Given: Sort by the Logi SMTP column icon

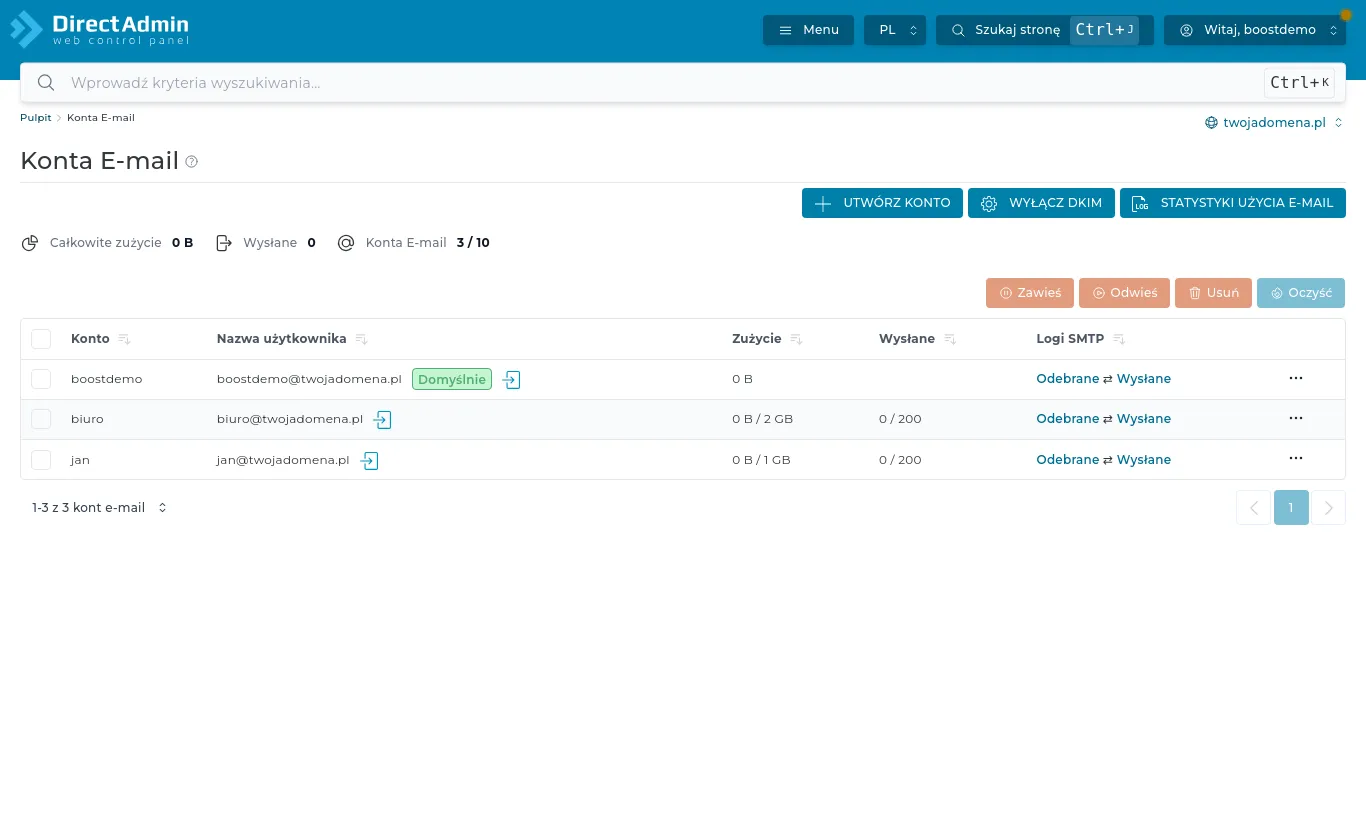Looking at the screenshot, I should 1119,339.
